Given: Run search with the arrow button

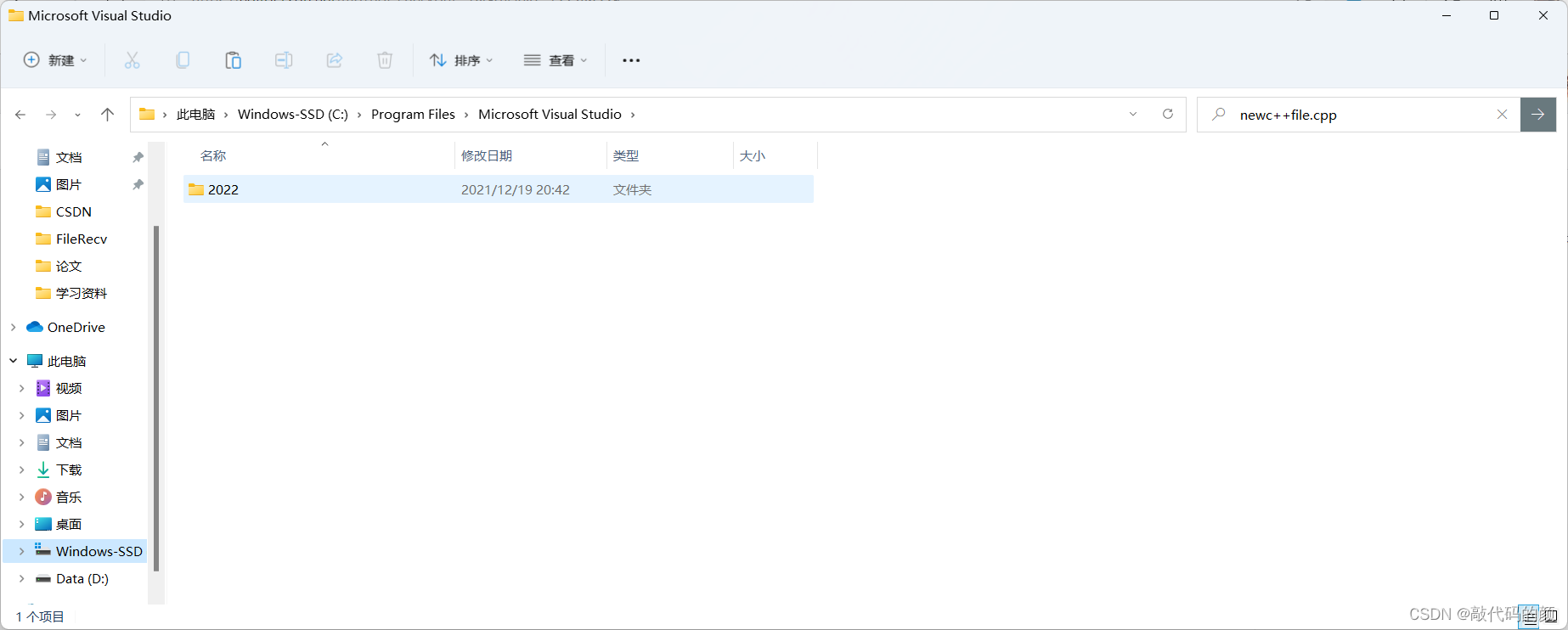Looking at the screenshot, I should pos(1538,115).
